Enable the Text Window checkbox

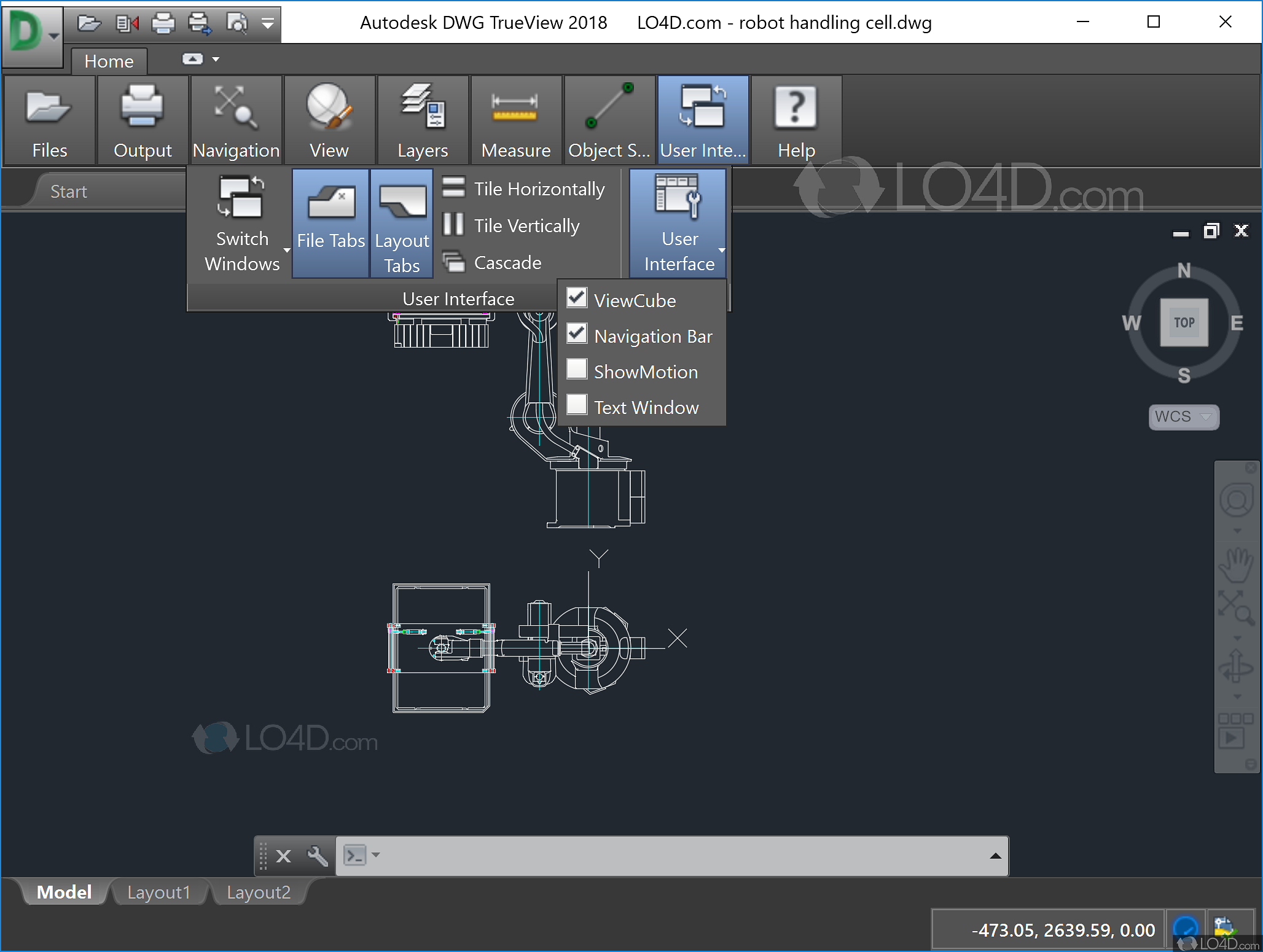click(x=576, y=405)
